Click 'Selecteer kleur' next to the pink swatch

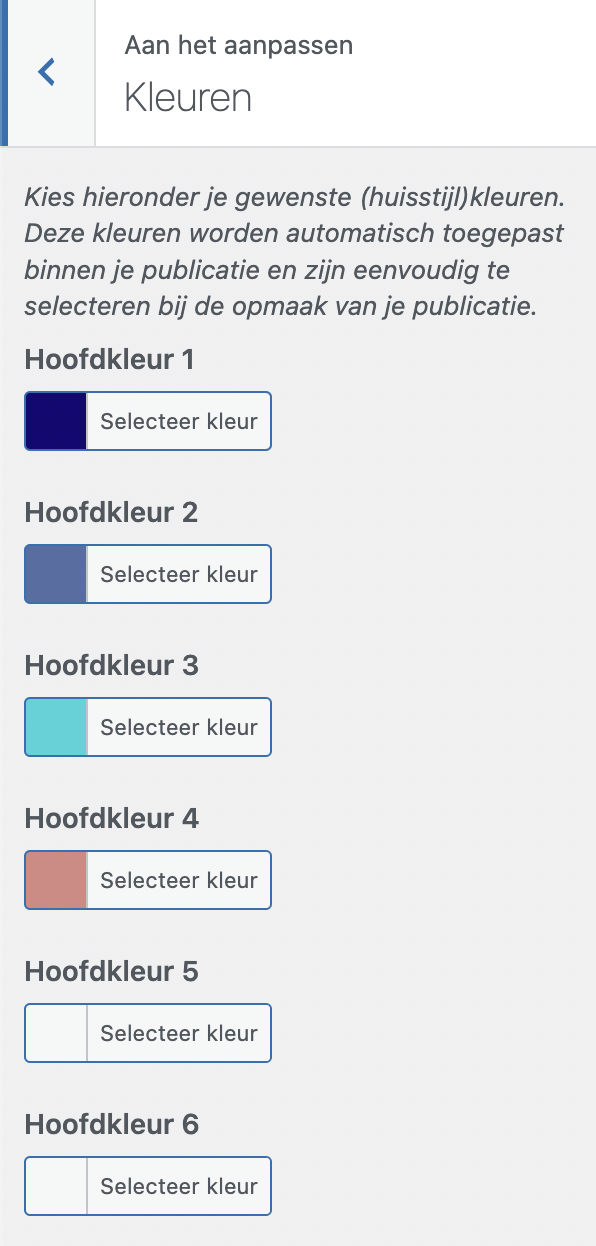coord(179,880)
